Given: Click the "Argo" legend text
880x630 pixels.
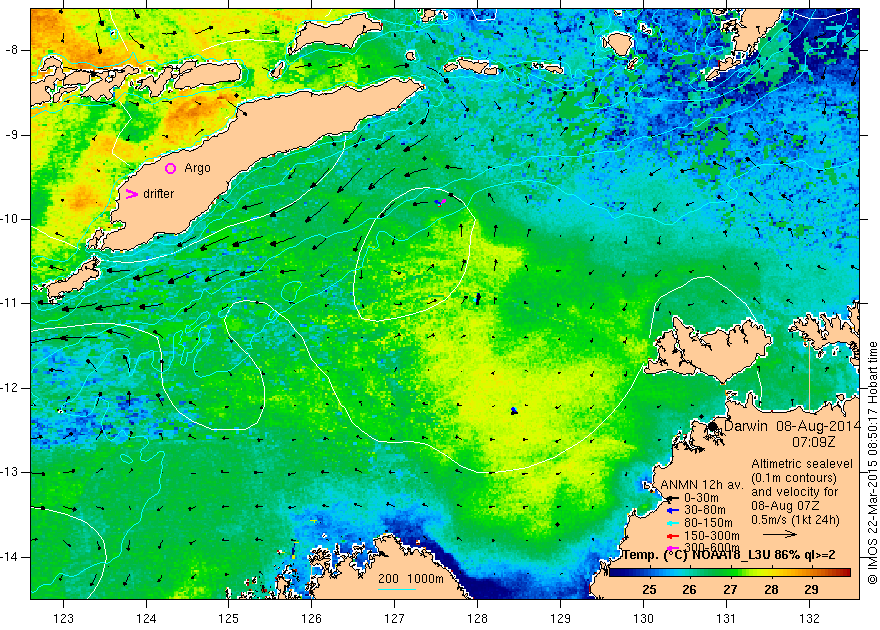Looking at the screenshot, I should pyautogui.click(x=197, y=168).
